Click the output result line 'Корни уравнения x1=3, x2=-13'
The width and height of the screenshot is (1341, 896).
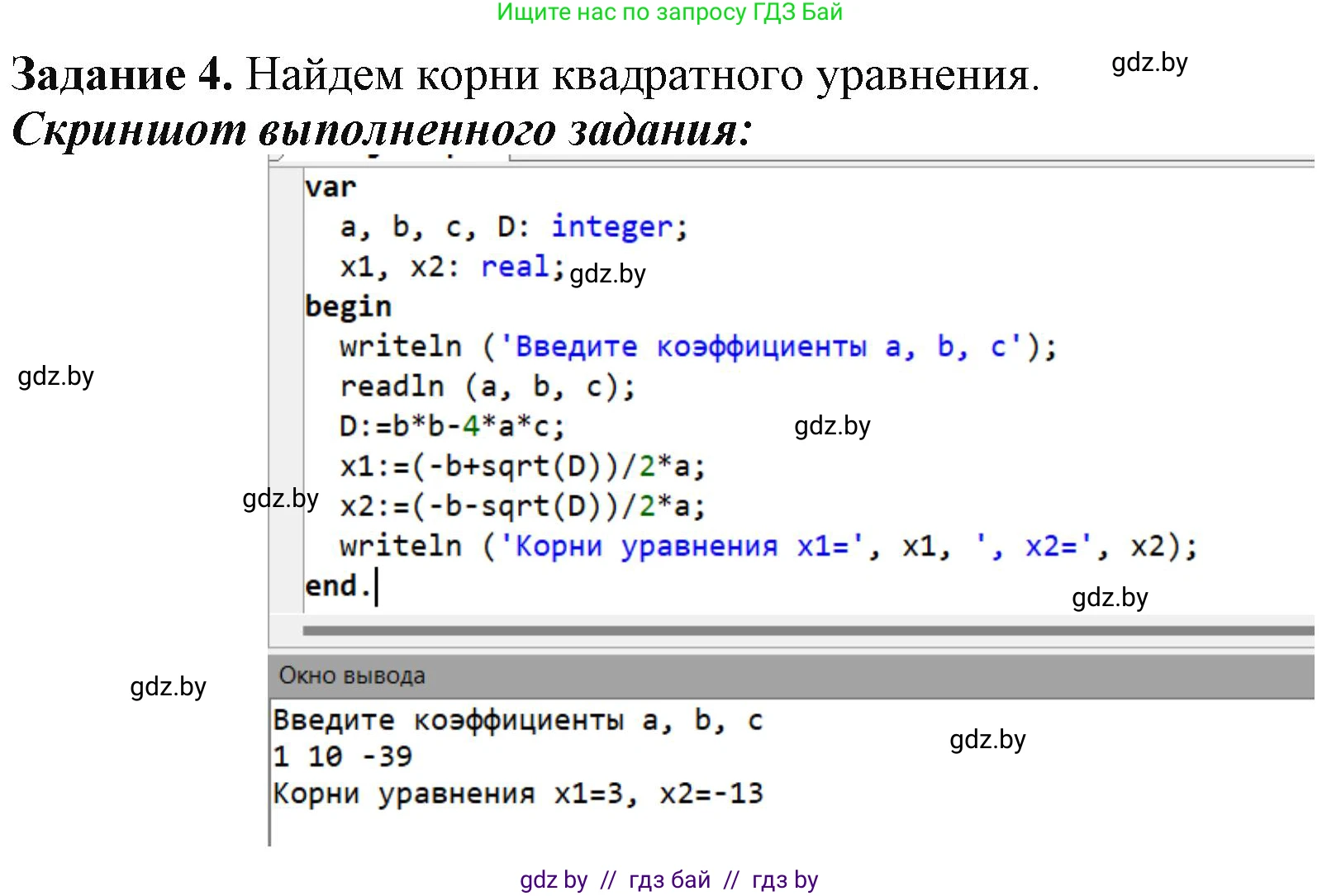(518, 794)
